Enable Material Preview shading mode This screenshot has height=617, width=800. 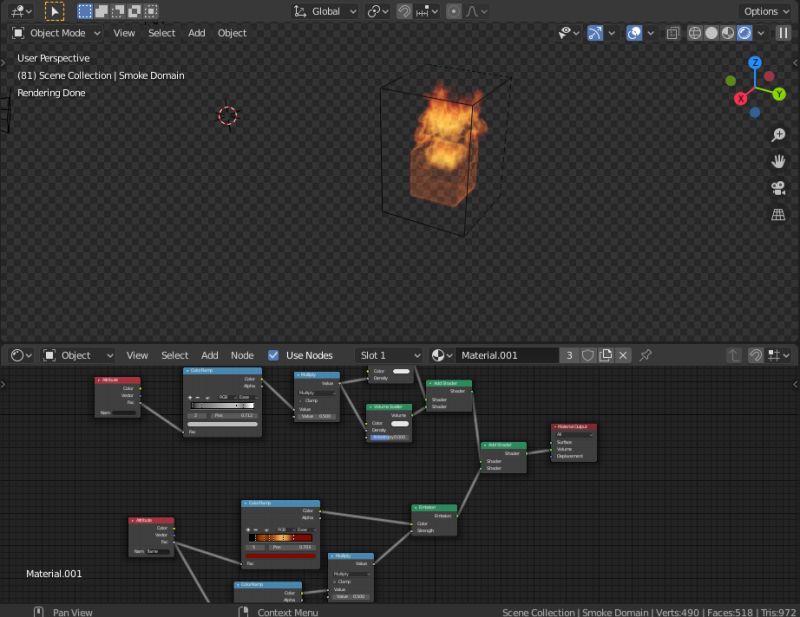click(x=729, y=33)
